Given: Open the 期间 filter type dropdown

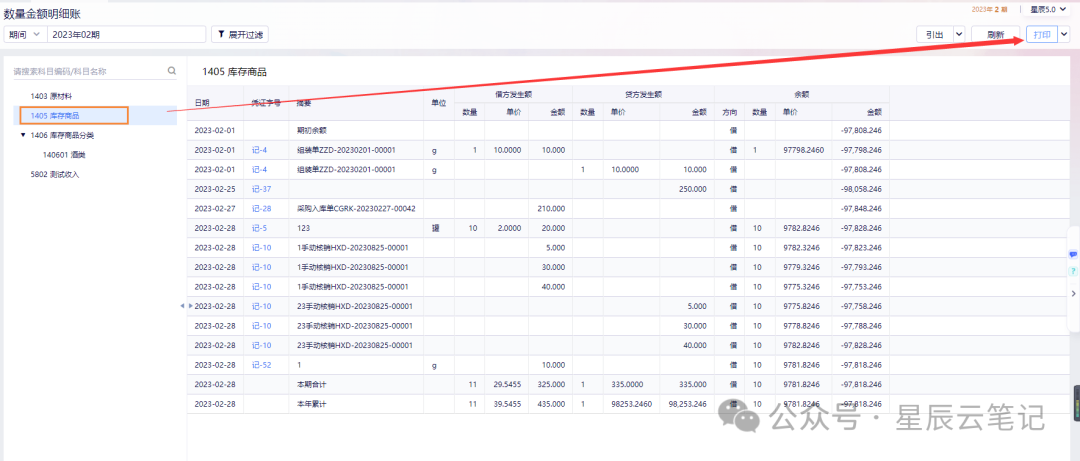Looking at the screenshot, I should pos(25,34).
